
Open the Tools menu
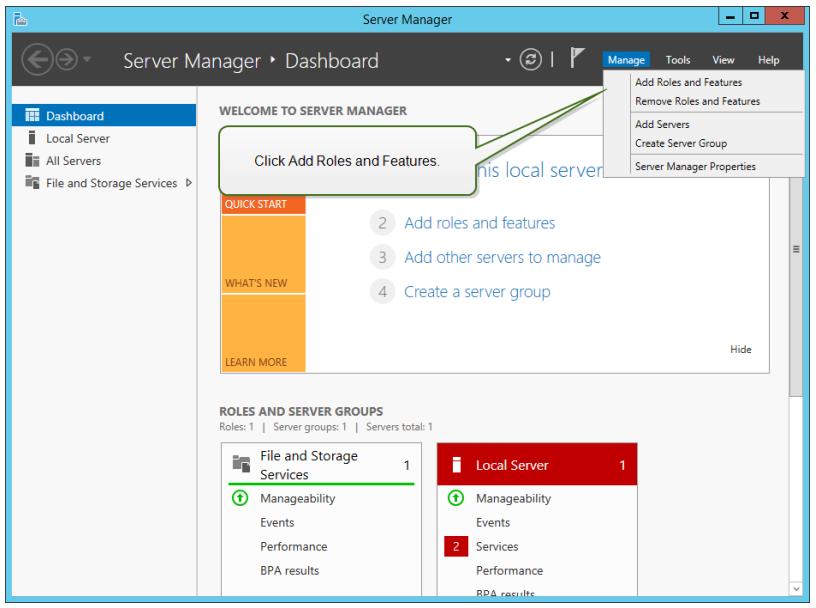pos(678,60)
